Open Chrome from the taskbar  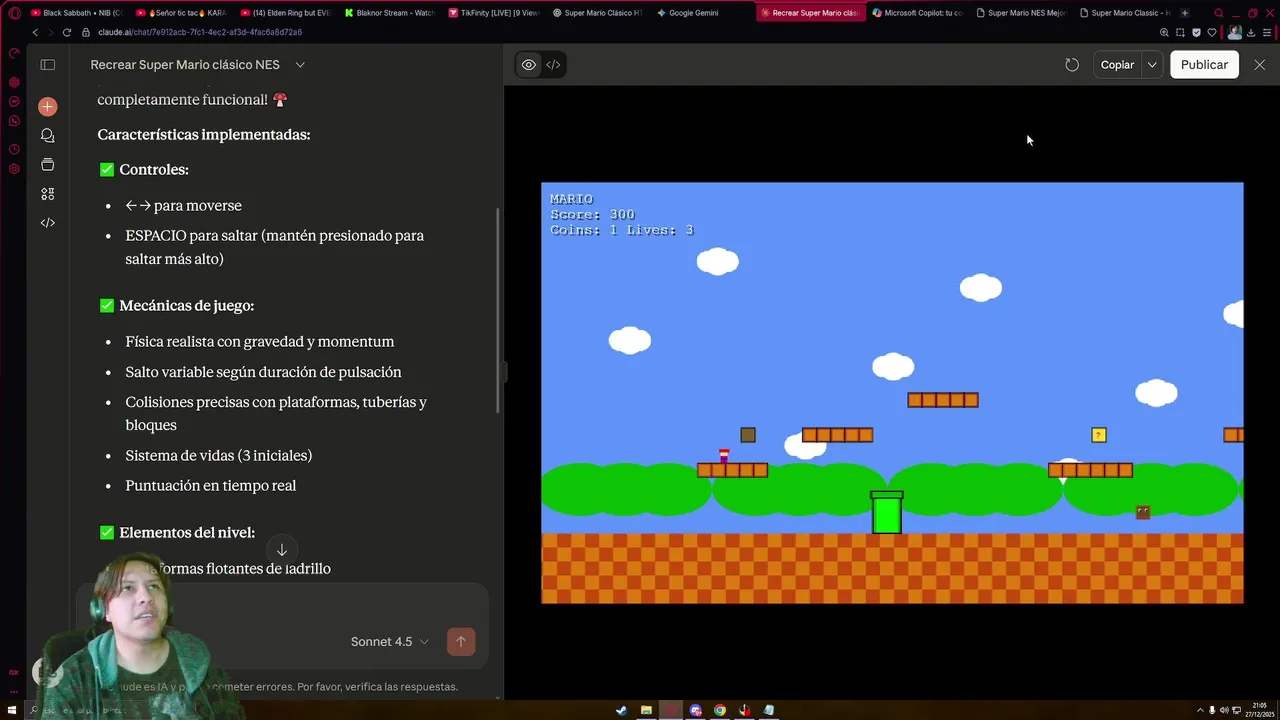click(x=720, y=711)
